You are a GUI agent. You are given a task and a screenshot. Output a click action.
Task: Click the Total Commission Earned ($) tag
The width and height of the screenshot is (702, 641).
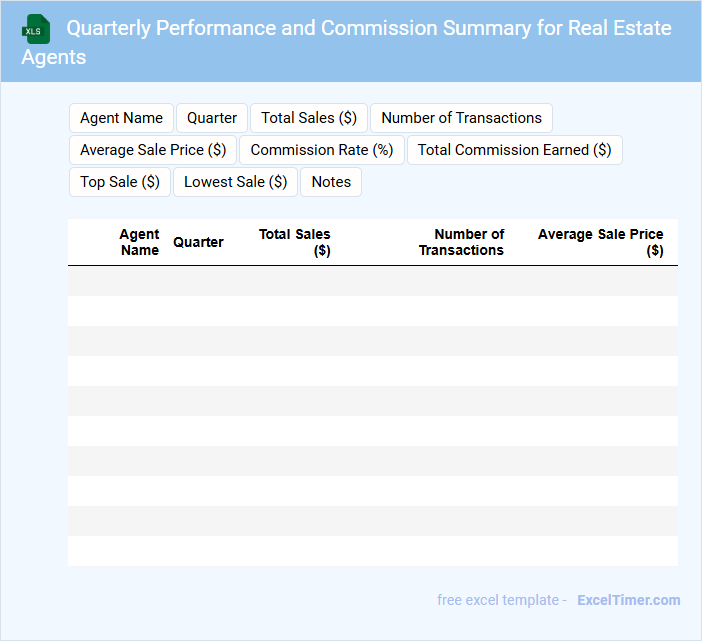pos(514,150)
